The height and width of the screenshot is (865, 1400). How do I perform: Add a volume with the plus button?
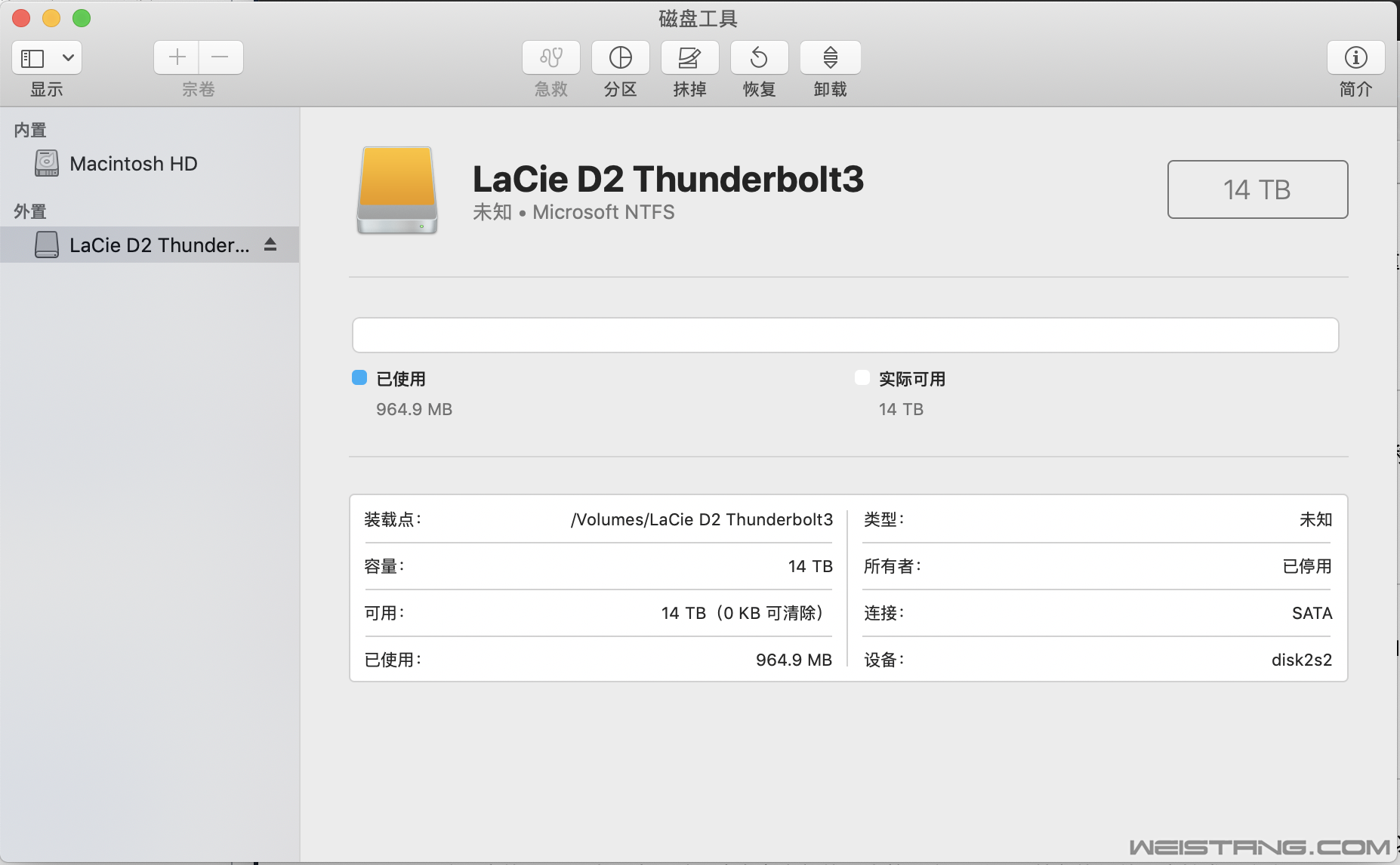tap(177, 57)
